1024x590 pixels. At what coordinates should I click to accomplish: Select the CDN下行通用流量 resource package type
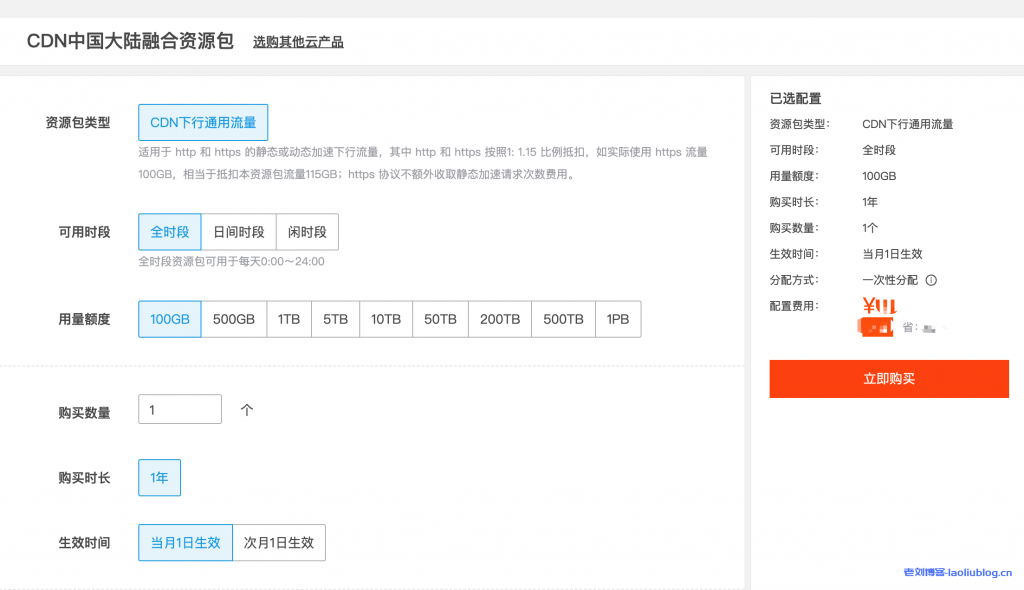(x=203, y=122)
